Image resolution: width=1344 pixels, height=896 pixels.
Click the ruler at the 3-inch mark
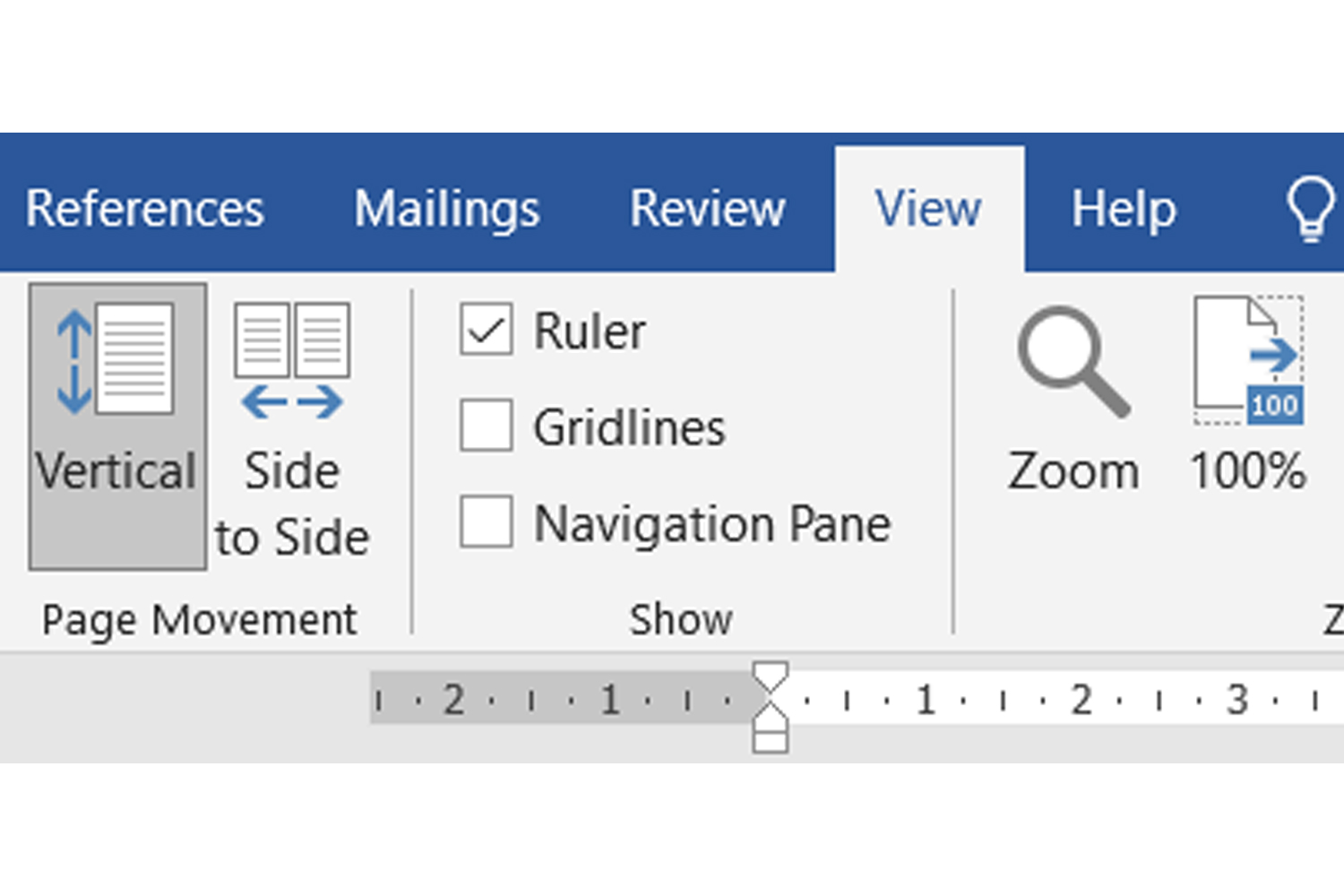(1236, 699)
